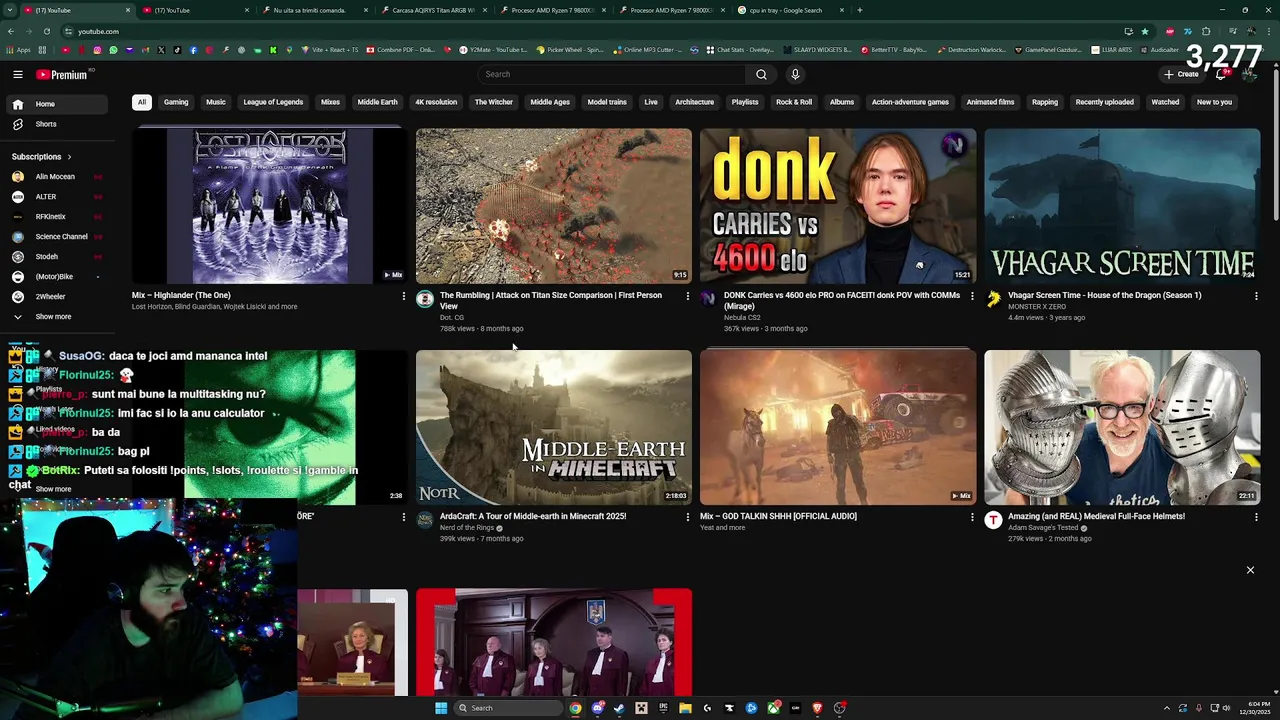This screenshot has width=1280, height=720.
Task: Click the search magnifier button
Action: point(761,74)
